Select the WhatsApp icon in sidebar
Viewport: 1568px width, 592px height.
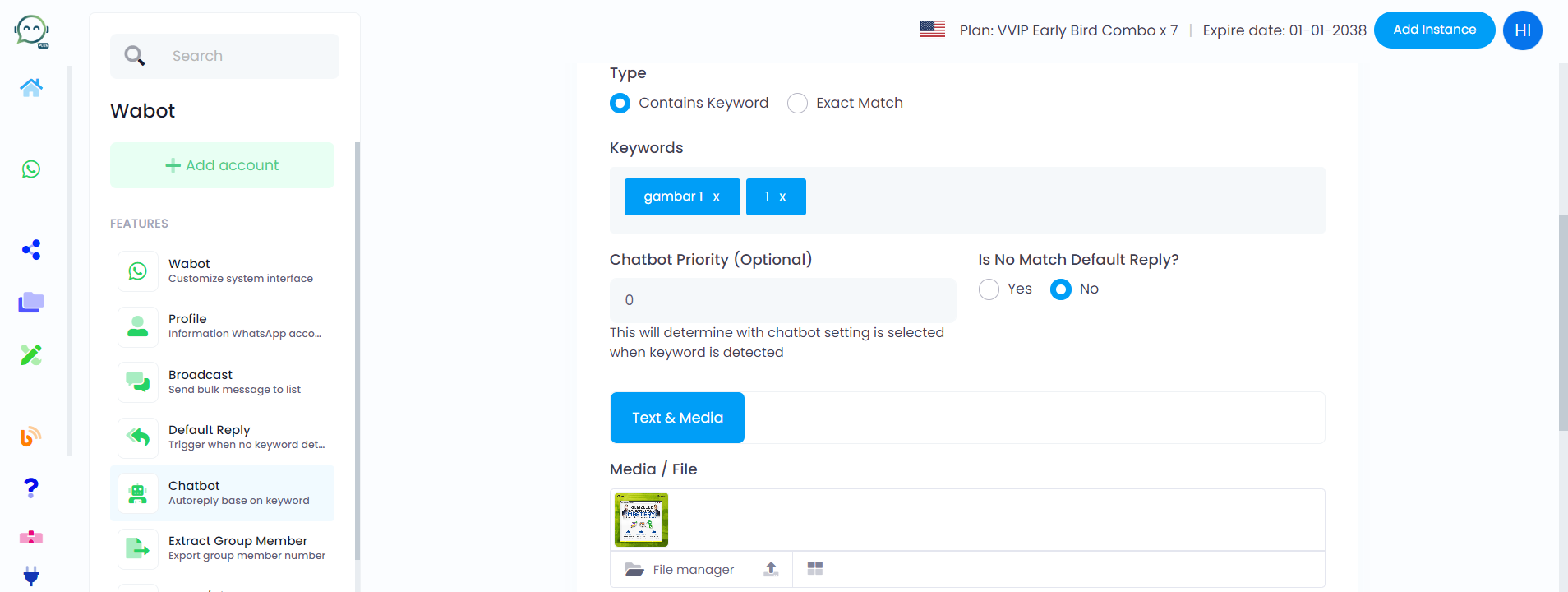click(x=30, y=169)
